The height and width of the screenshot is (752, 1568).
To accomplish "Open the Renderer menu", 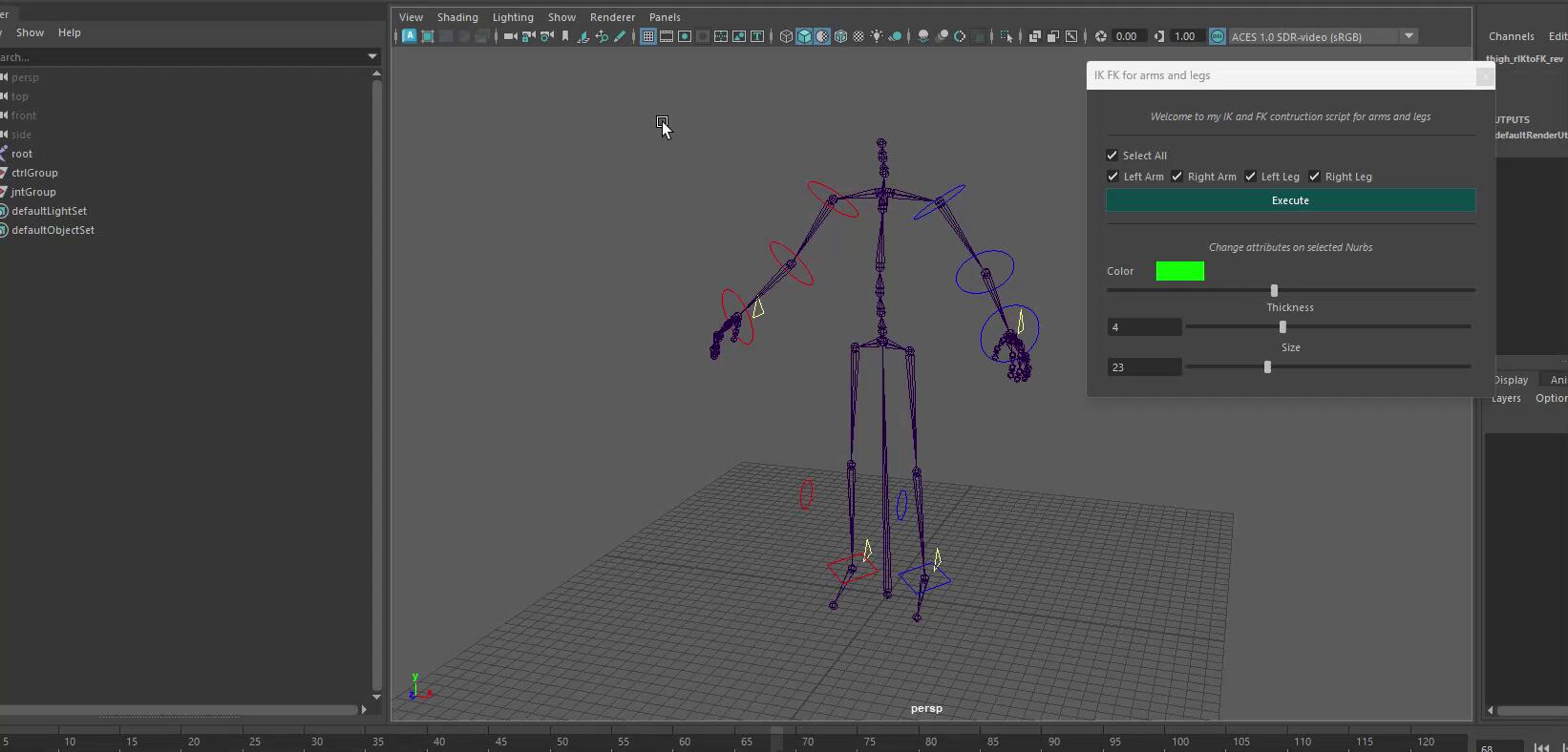I will click(612, 17).
